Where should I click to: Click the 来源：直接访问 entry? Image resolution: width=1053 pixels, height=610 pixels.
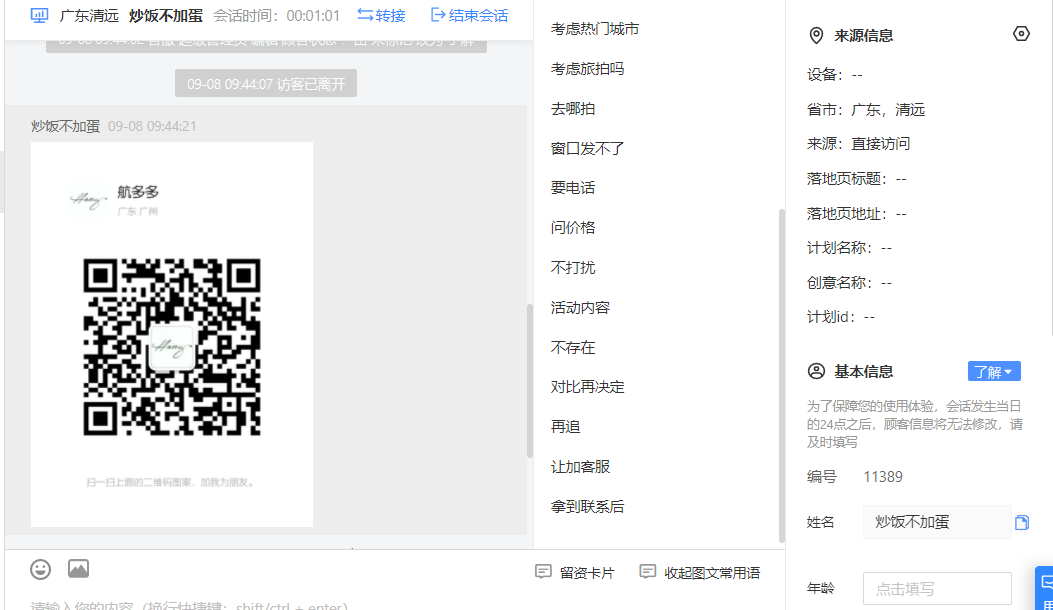click(x=858, y=143)
